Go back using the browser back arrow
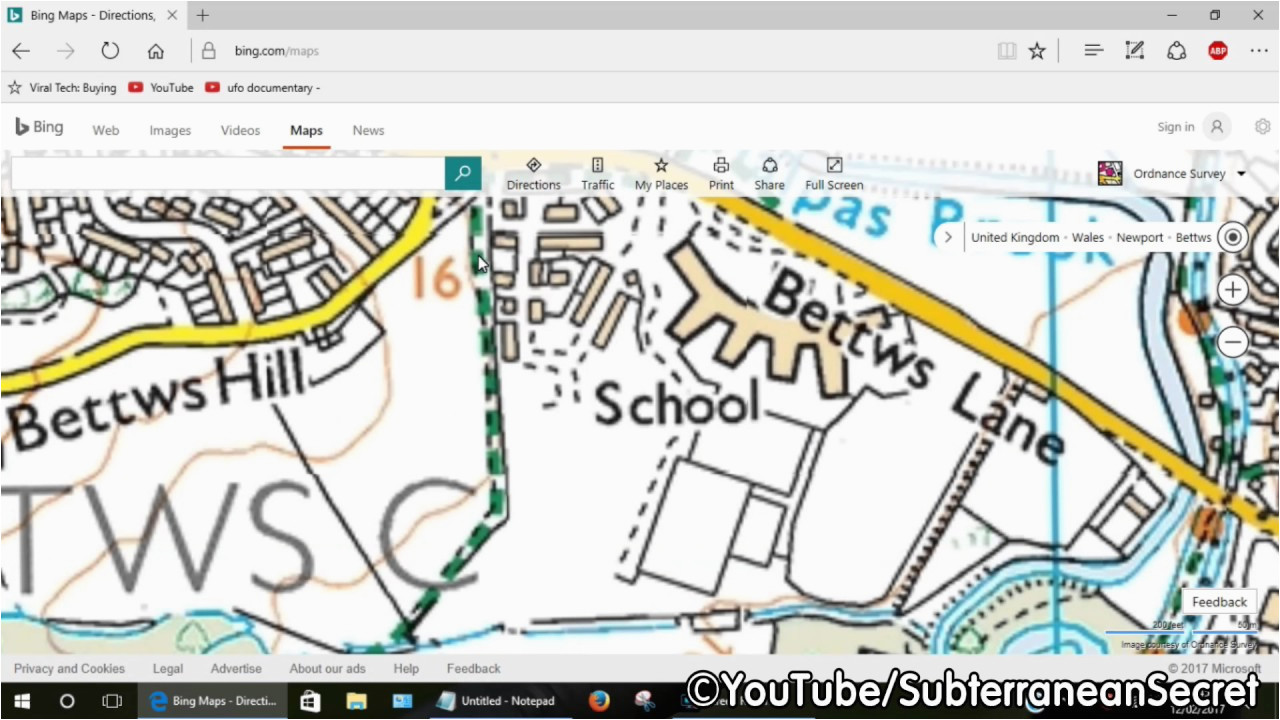This screenshot has height=720, width=1280. (21, 51)
